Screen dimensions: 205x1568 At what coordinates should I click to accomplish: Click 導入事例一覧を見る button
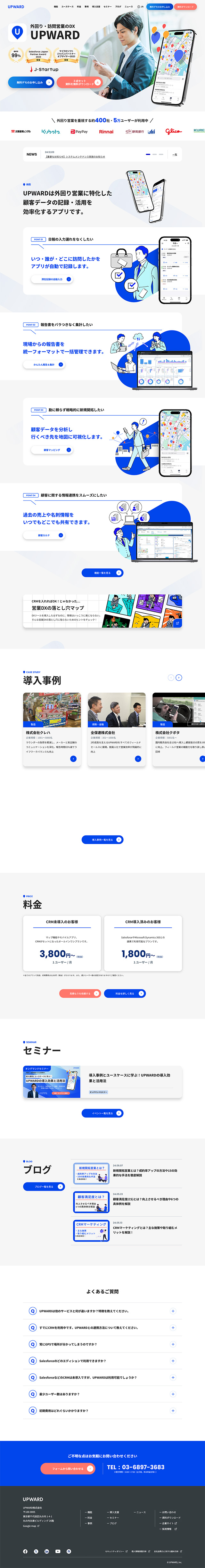coord(102,839)
